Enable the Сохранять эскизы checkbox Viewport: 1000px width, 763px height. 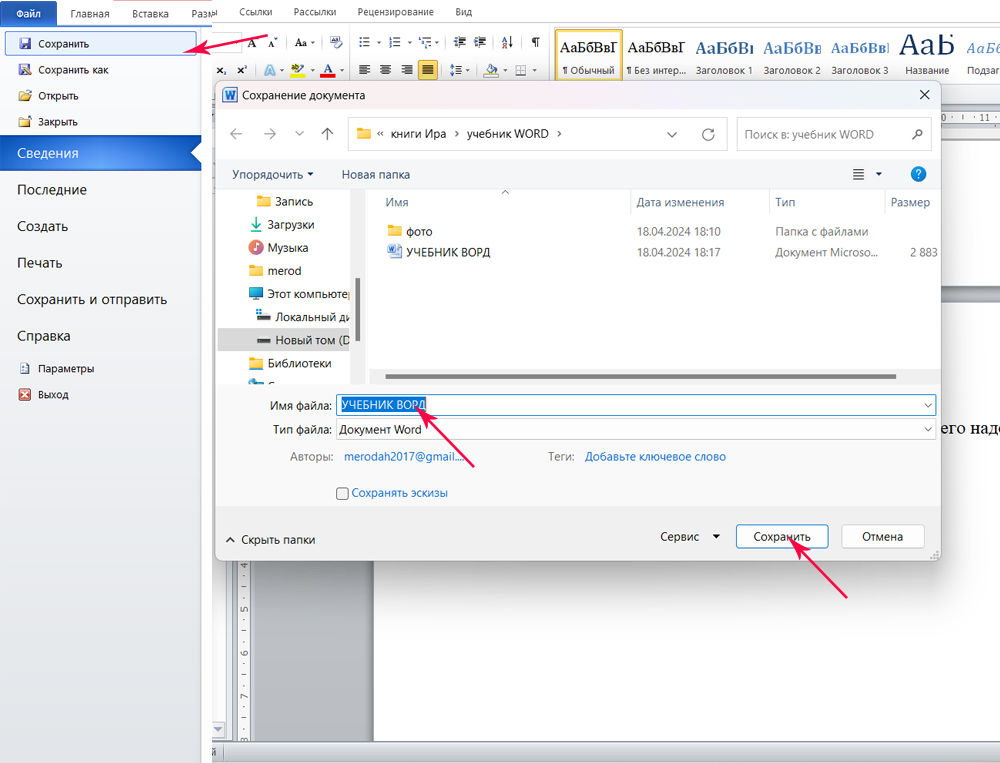tap(343, 493)
